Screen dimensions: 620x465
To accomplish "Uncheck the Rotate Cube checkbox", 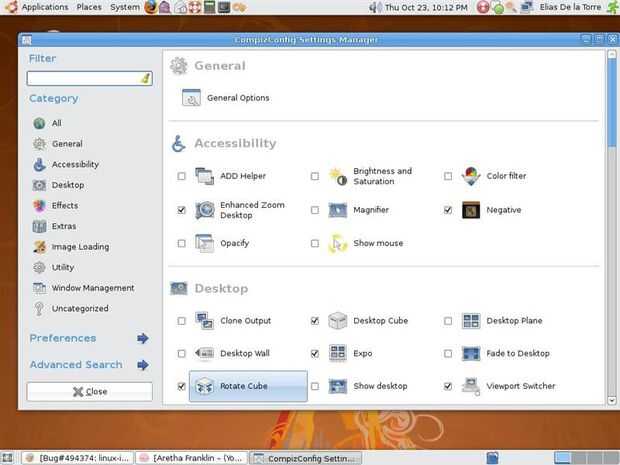I will click(x=181, y=386).
